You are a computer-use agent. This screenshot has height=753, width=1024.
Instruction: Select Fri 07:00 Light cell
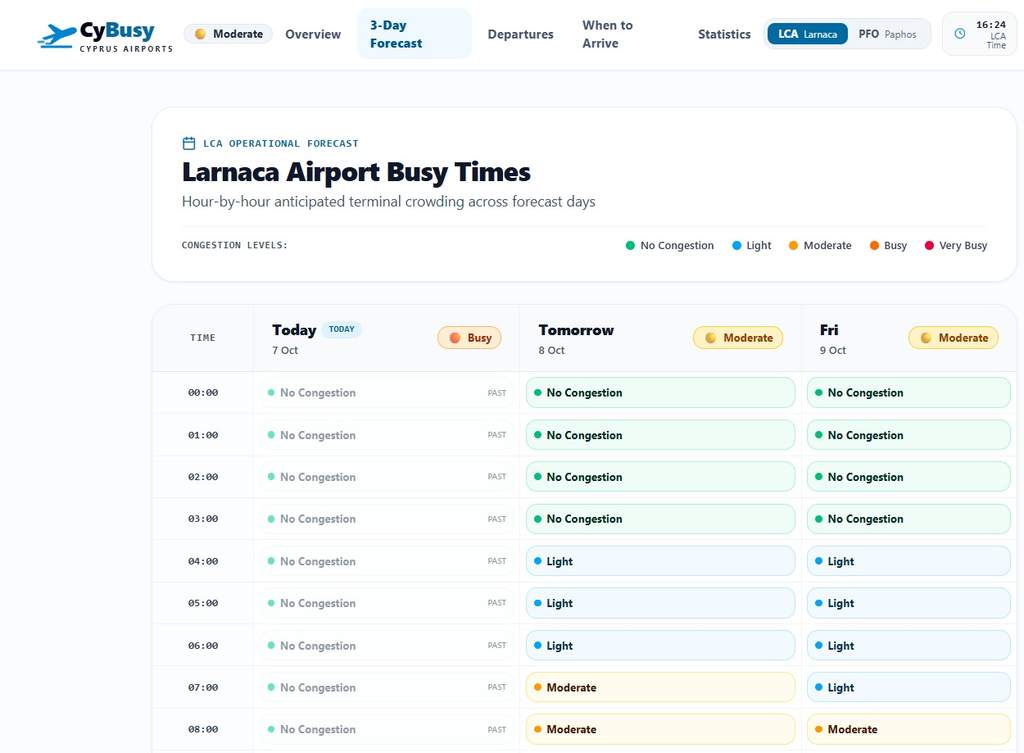[908, 687]
